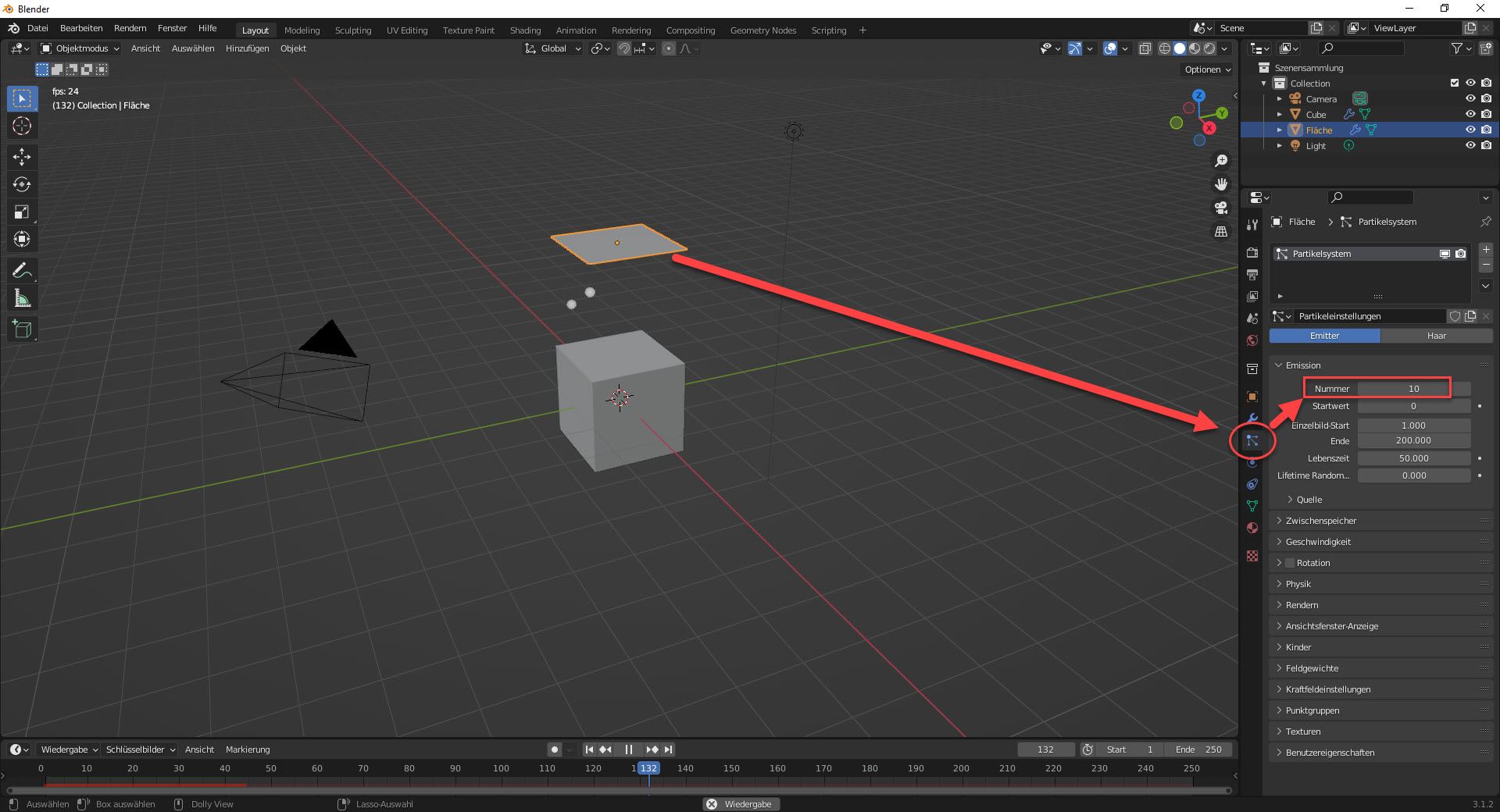This screenshot has height=812, width=1500.
Task: Collapse the Collection tree item
Action: click(1264, 84)
